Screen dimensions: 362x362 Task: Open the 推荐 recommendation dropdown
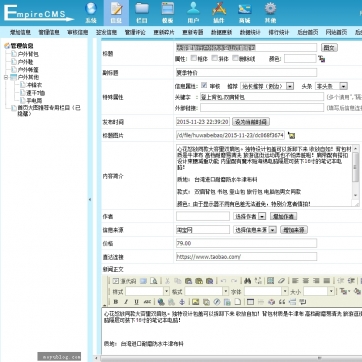point(267,86)
